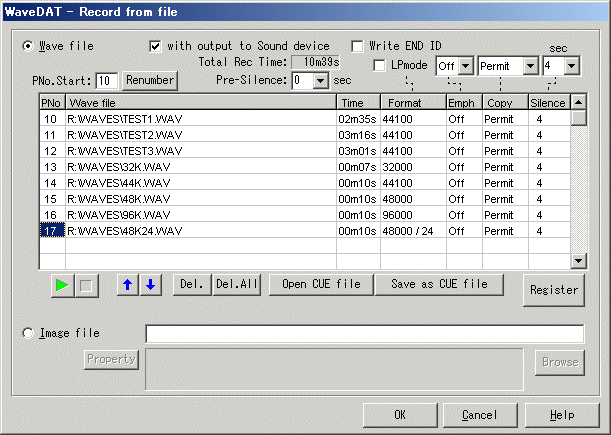Screen dimensions: 611x435
Task: Enable the Write END ID checkbox
Action: click(x=358, y=46)
